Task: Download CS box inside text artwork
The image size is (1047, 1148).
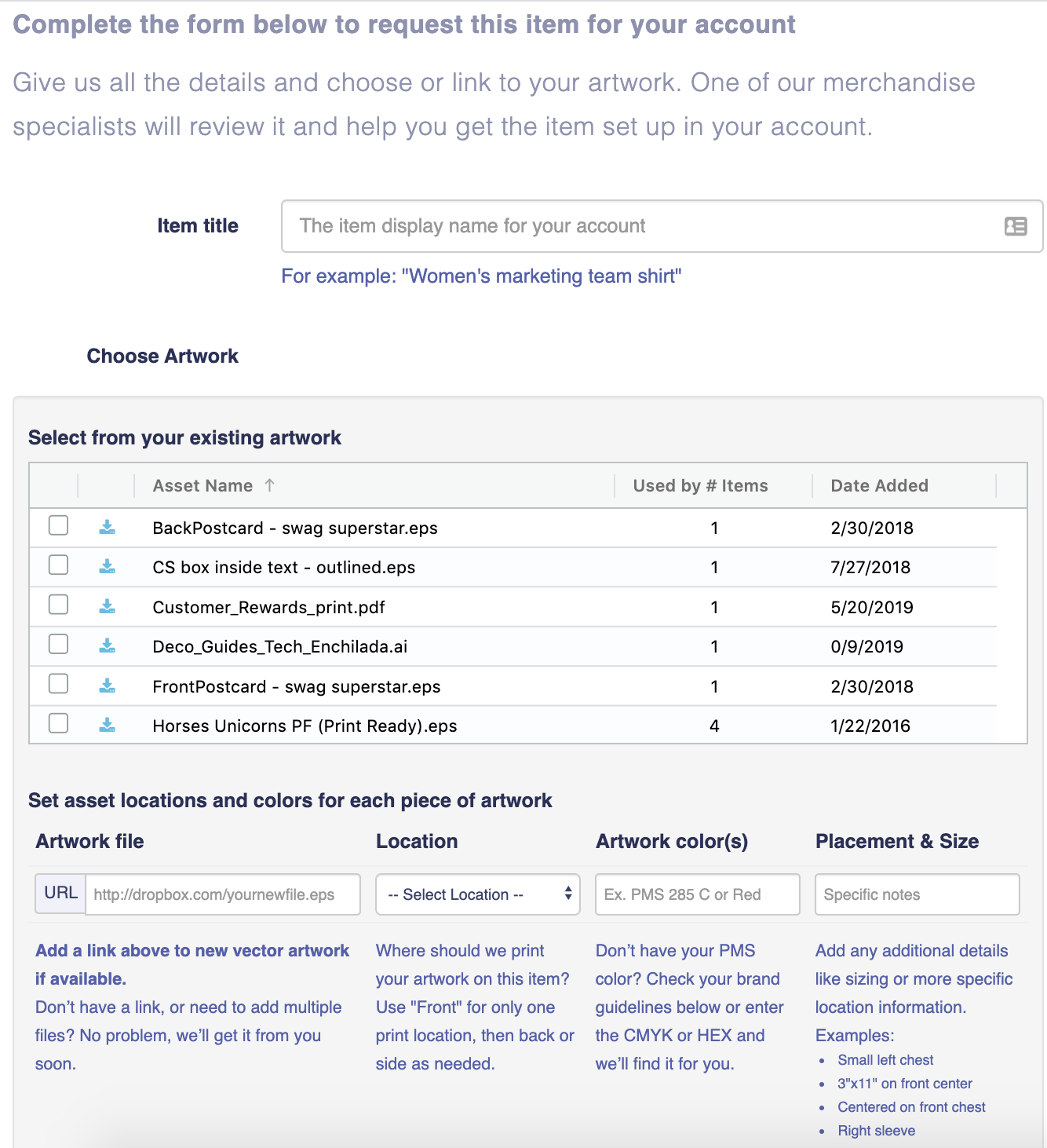Action: pyautogui.click(x=108, y=566)
